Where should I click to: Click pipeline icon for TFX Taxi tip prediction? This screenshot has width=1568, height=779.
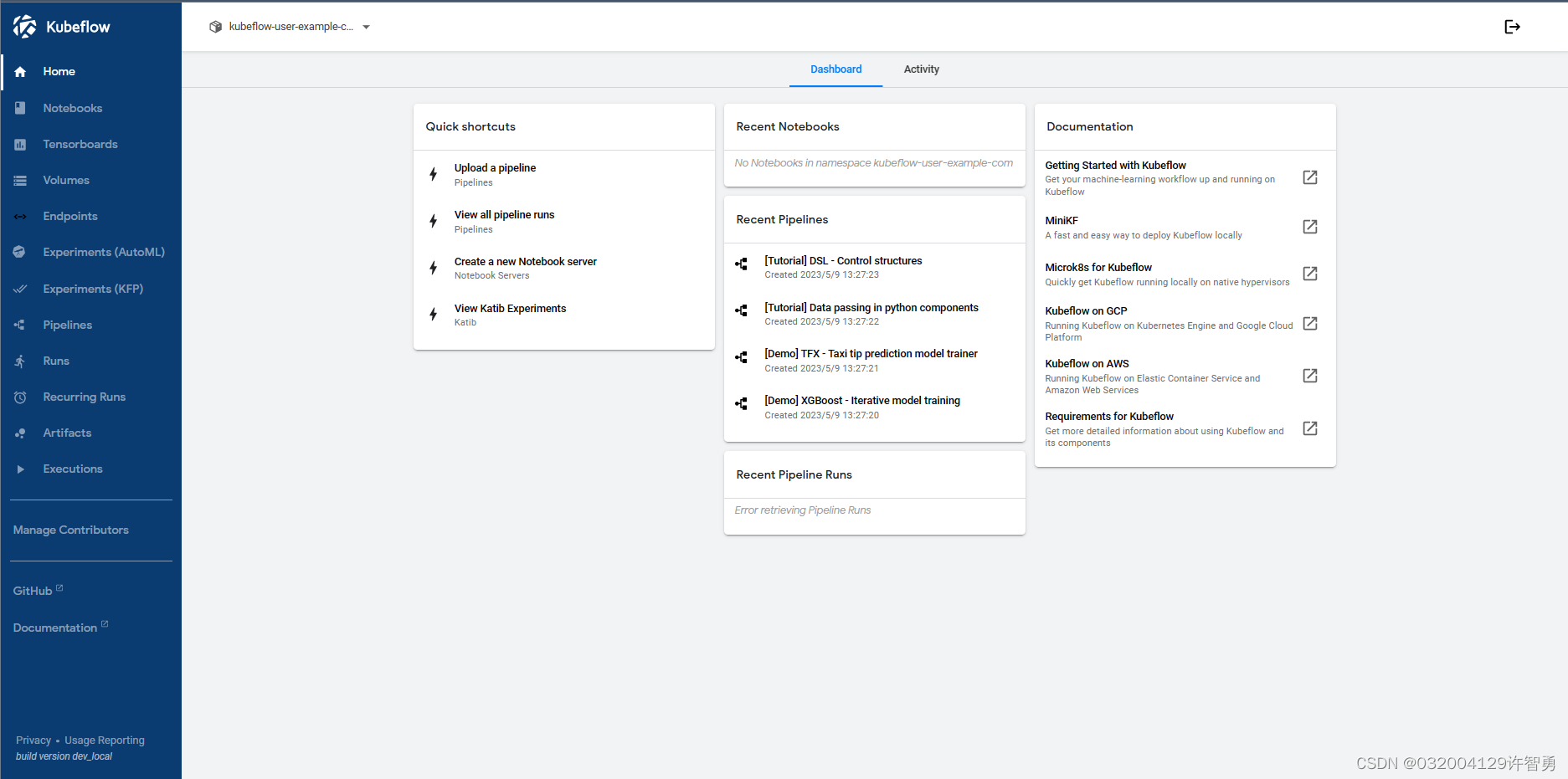[741, 357]
